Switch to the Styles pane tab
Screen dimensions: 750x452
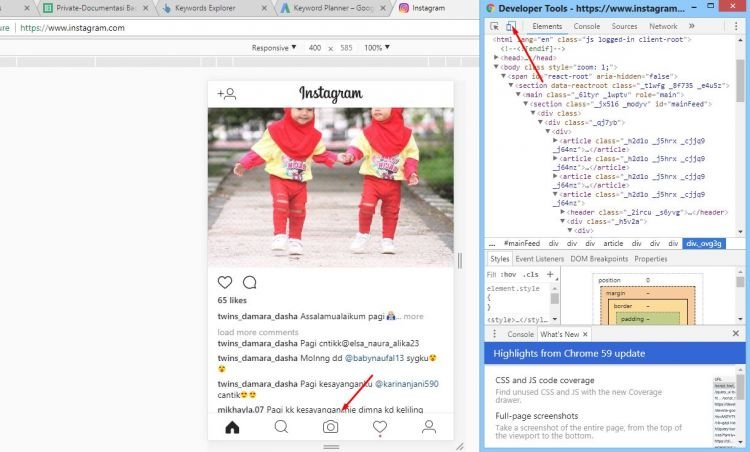click(x=499, y=259)
